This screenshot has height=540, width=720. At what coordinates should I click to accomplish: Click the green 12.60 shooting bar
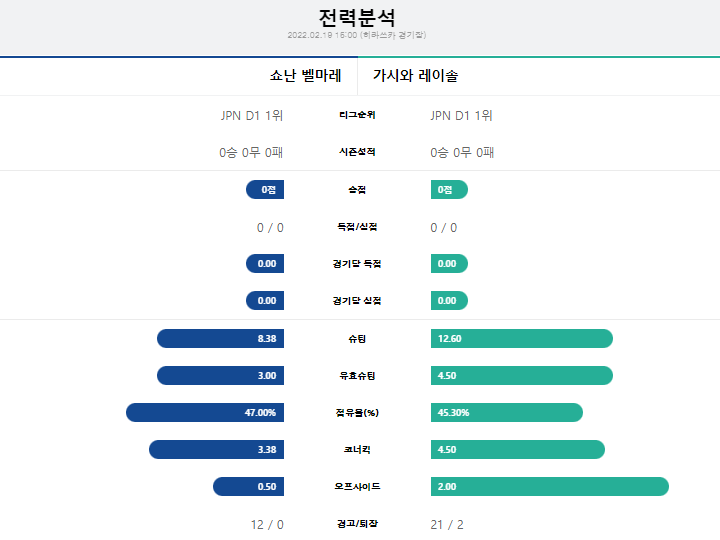[522, 338]
